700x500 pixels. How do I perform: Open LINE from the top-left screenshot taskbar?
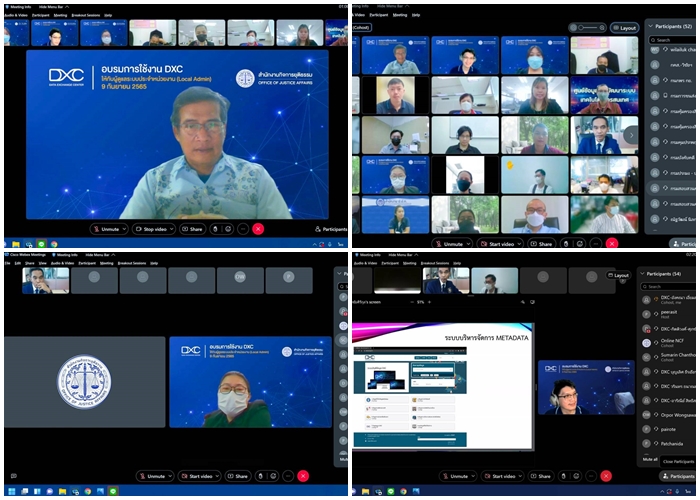click(42, 244)
